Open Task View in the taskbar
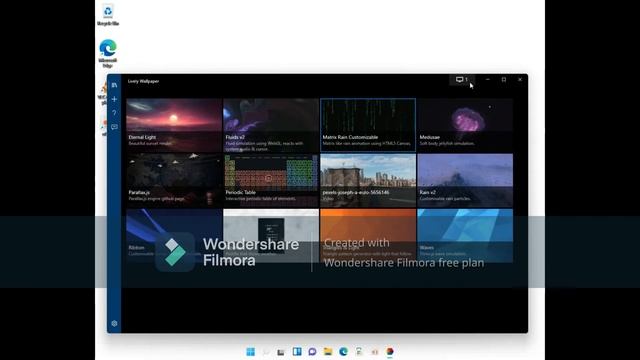 (x=281, y=351)
